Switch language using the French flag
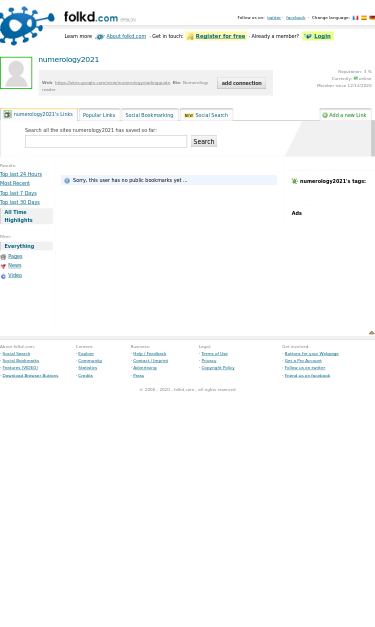The height and width of the screenshot is (627, 375). 355,18
